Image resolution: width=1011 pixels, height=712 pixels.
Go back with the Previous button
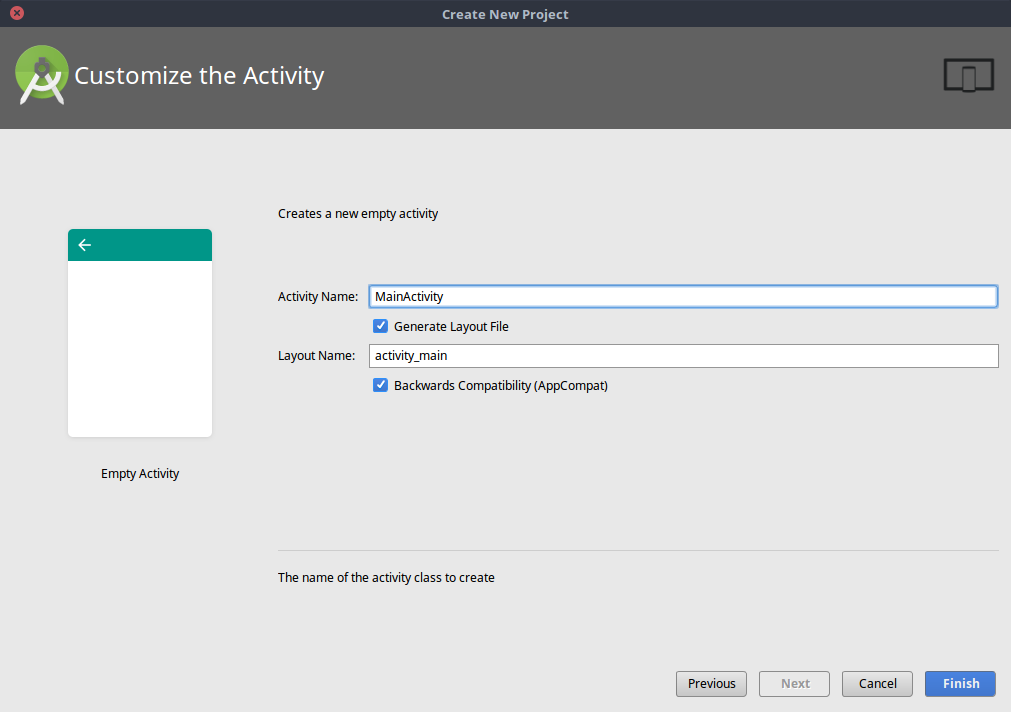711,684
